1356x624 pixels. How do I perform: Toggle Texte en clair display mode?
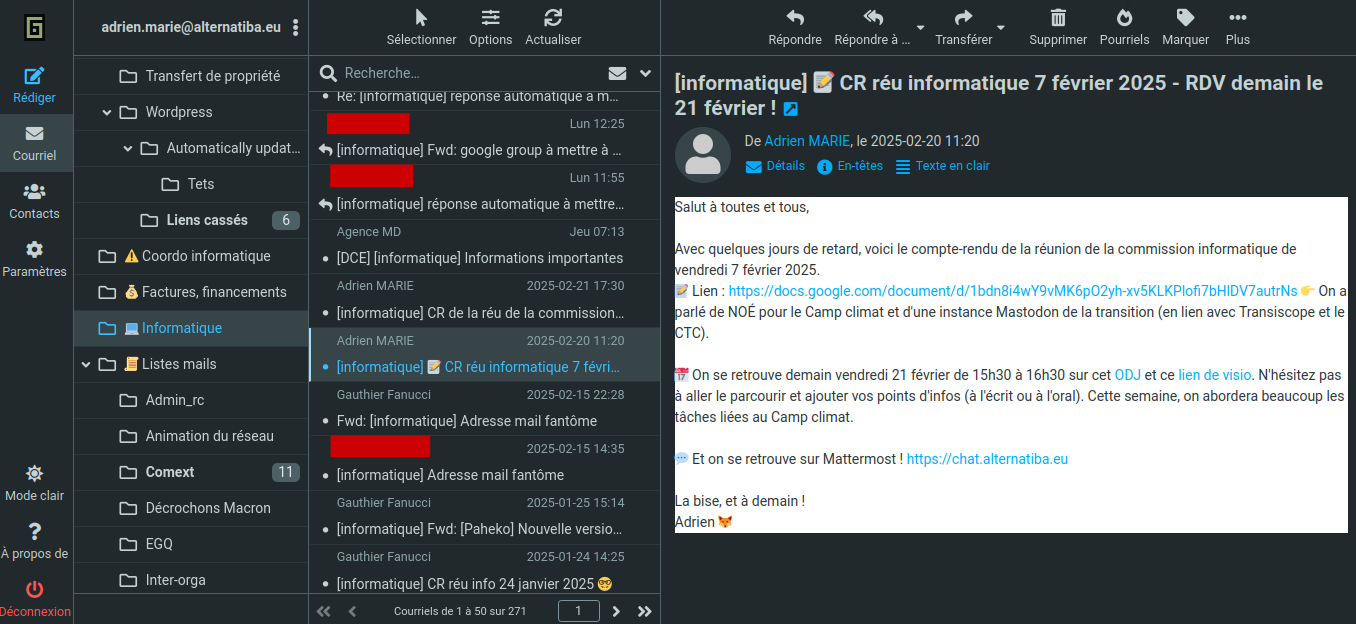[942, 166]
